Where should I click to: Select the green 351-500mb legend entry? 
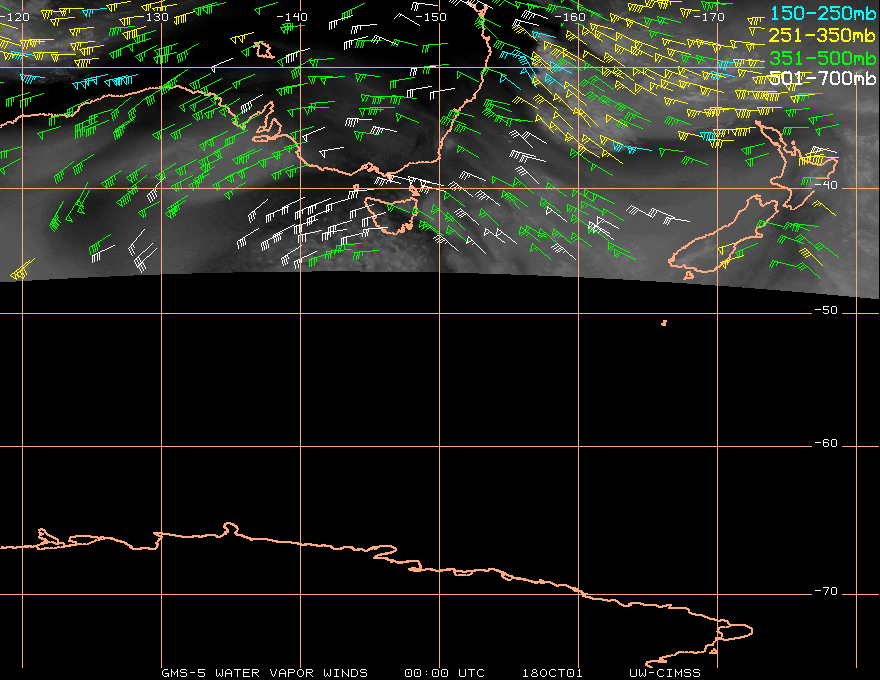pyautogui.click(x=818, y=58)
